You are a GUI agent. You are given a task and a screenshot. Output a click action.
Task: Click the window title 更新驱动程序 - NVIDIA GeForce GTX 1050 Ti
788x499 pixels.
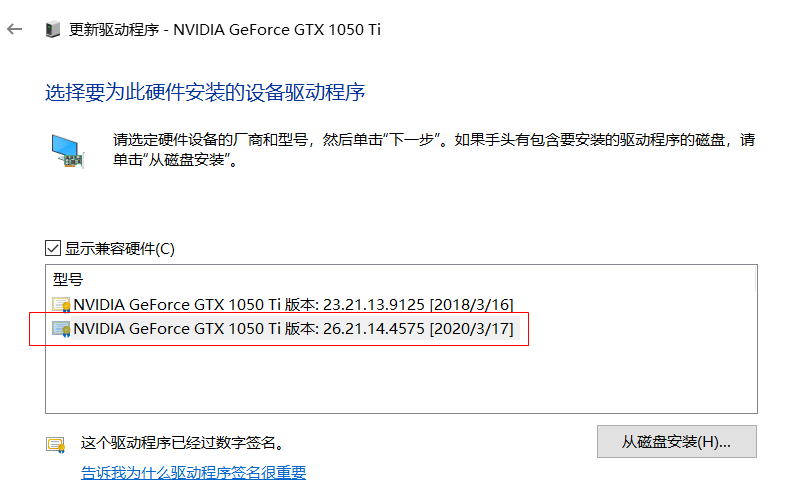(225, 30)
